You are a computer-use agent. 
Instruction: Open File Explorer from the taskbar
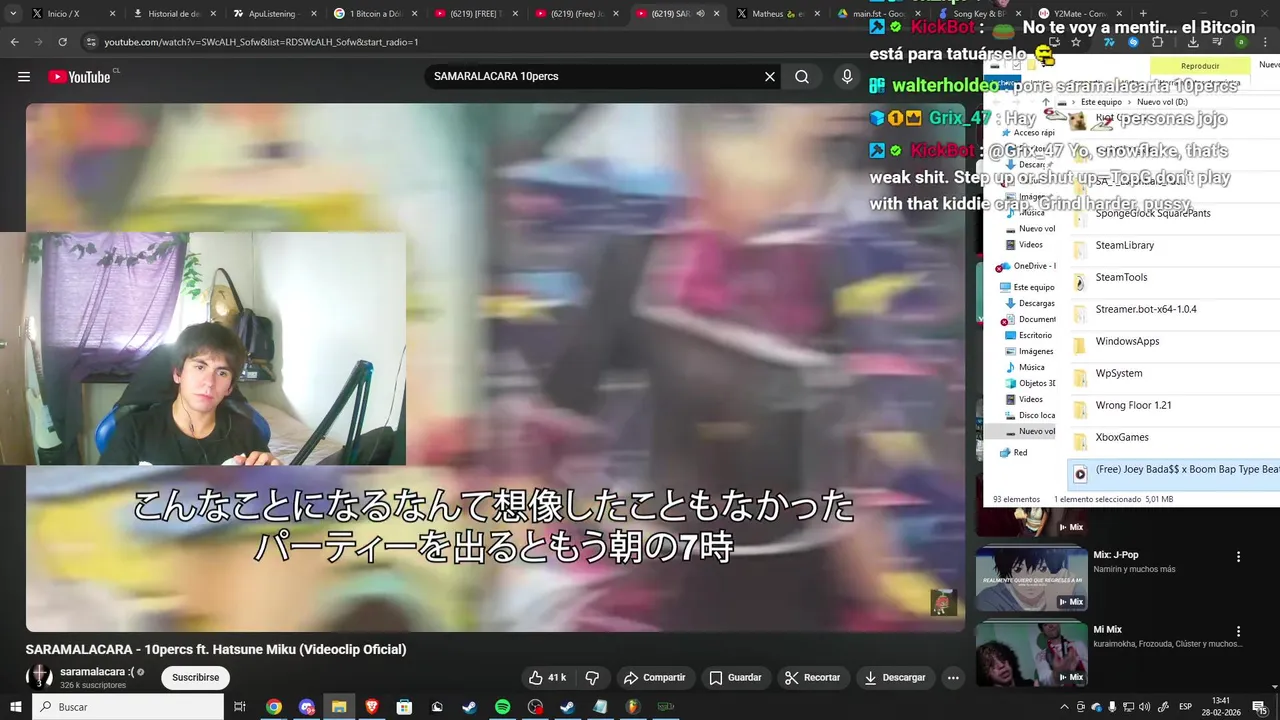coord(339,707)
